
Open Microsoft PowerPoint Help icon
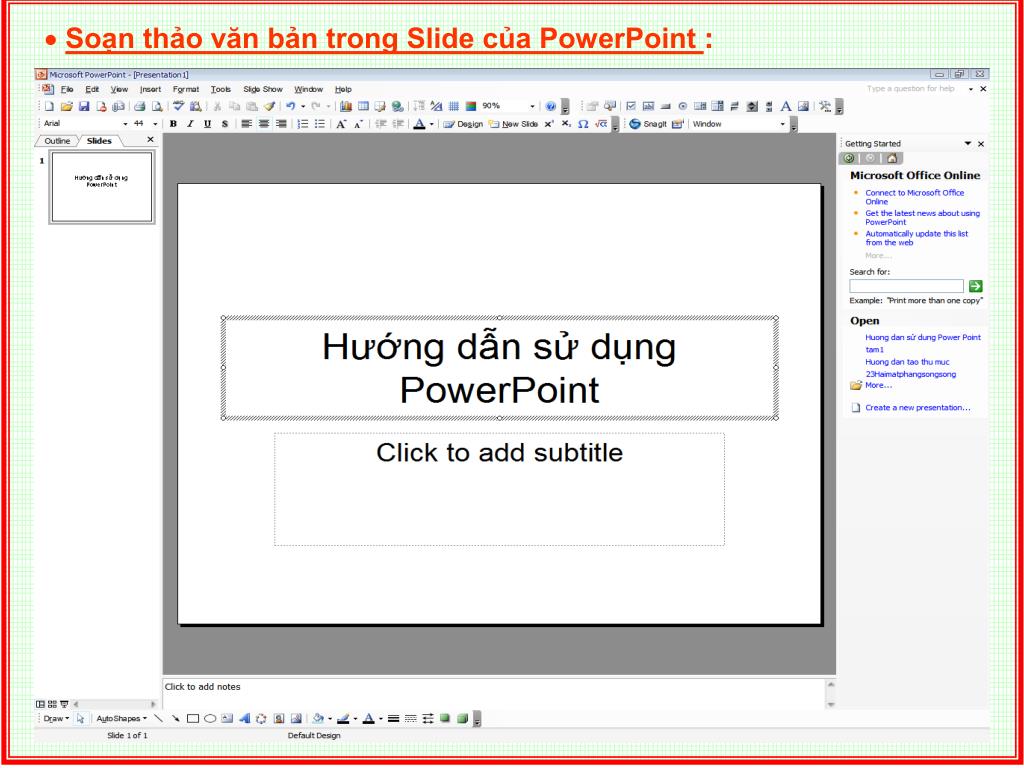click(x=551, y=106)
